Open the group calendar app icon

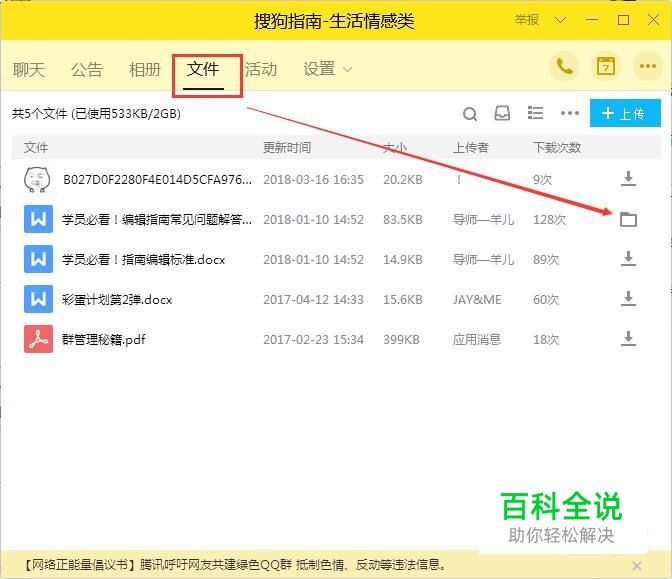pos(606,66)
